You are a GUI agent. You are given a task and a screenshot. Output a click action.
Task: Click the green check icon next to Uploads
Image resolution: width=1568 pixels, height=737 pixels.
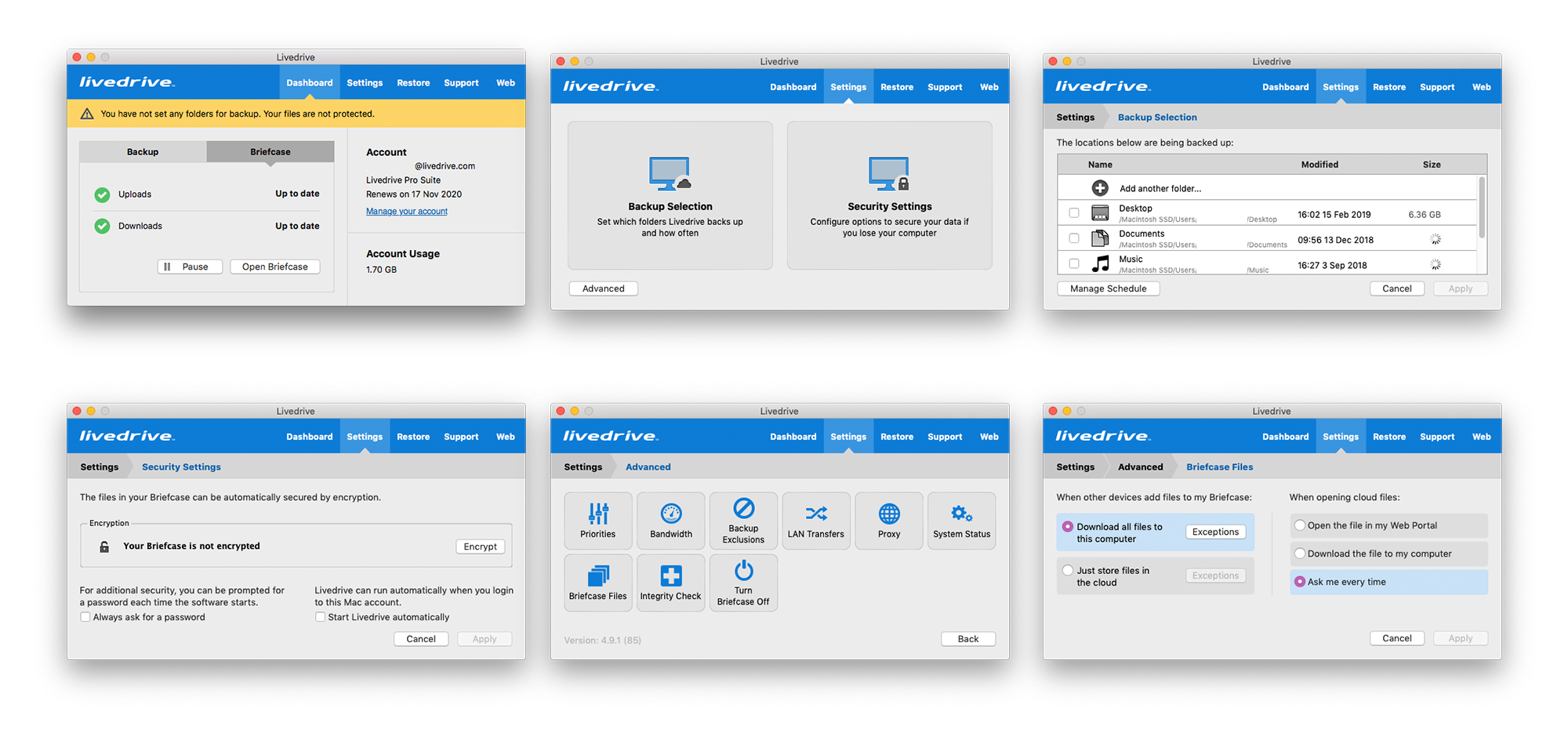pos(102,194)
